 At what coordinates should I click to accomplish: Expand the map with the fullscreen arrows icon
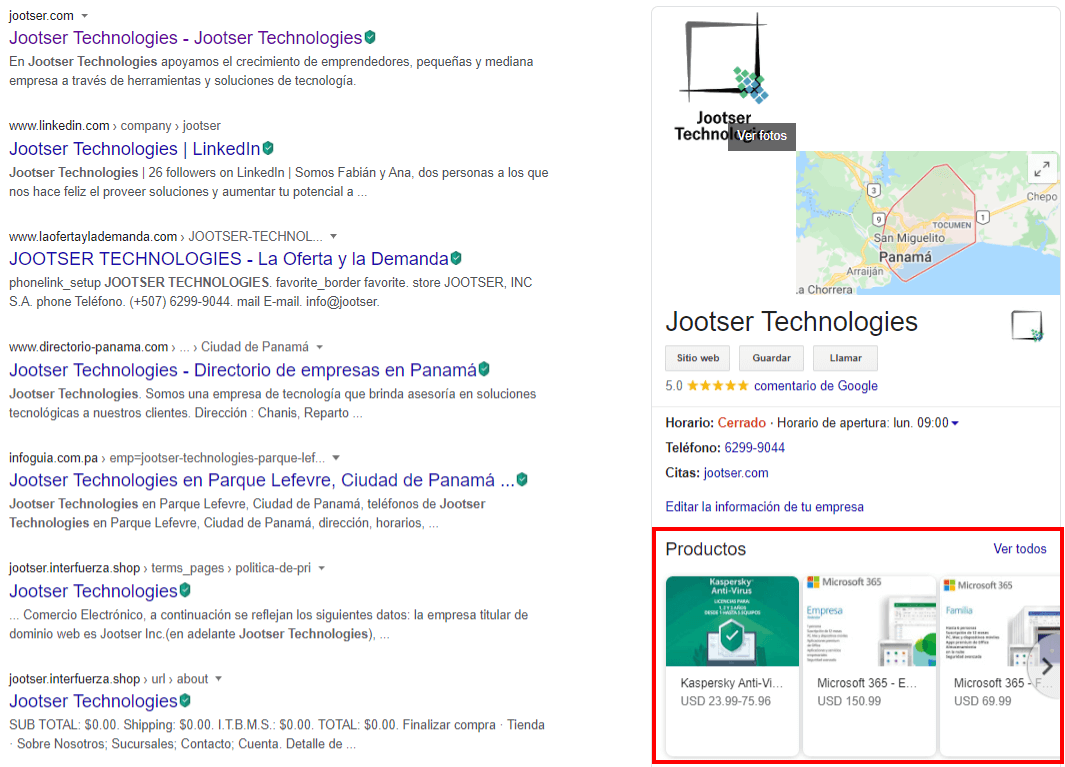point(1041,169)
